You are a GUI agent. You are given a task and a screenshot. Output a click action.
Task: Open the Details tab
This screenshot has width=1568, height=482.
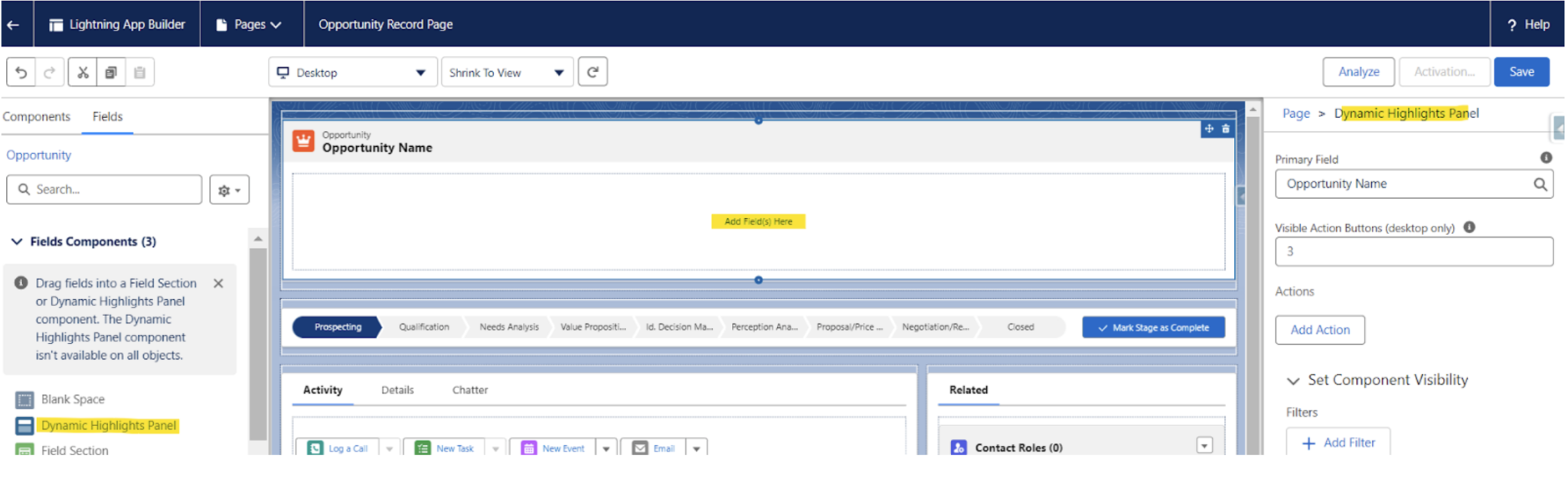[x=397, y=390]
